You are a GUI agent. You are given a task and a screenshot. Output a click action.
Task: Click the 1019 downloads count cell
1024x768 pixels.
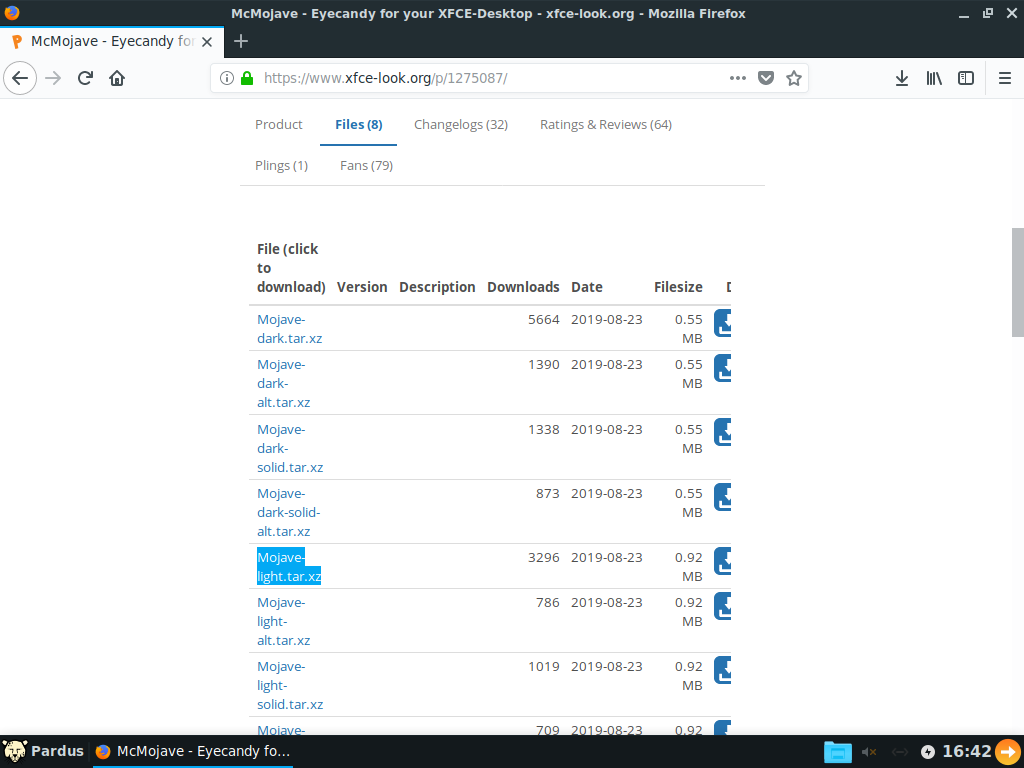tap(543, 667)
